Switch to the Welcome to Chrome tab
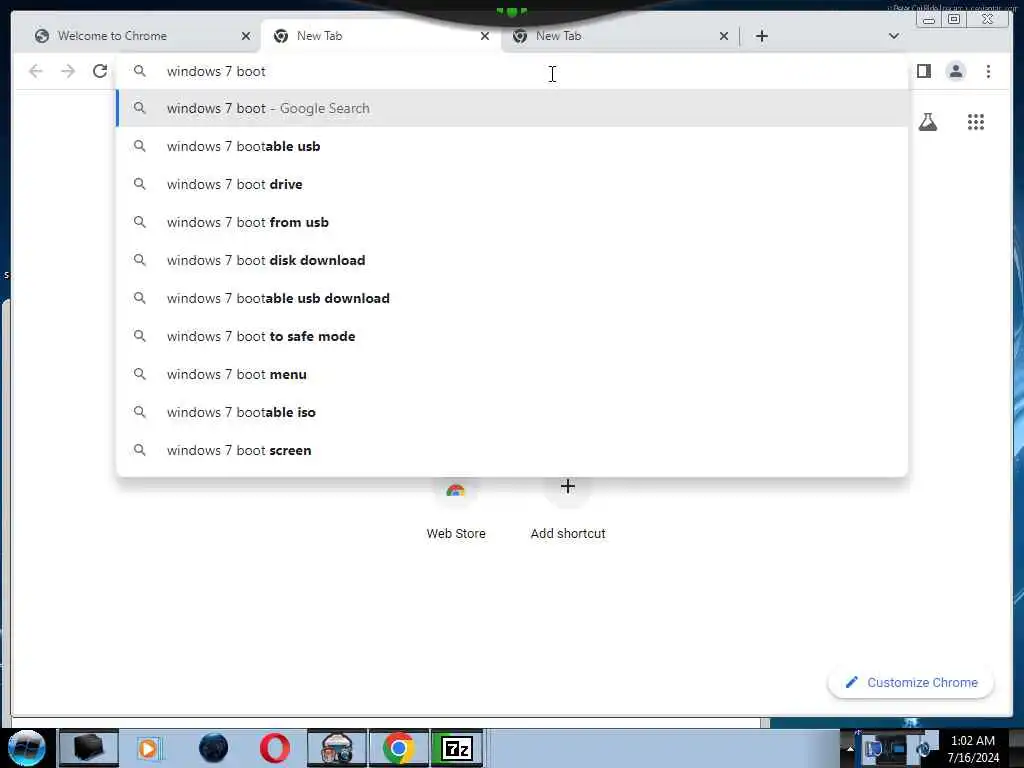 [x=137, y=36]
